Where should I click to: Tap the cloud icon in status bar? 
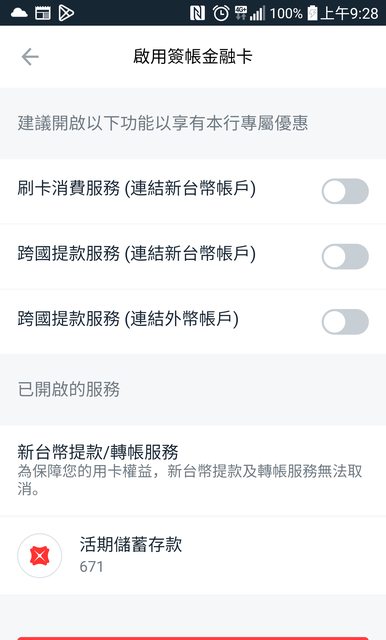[19, 13]
